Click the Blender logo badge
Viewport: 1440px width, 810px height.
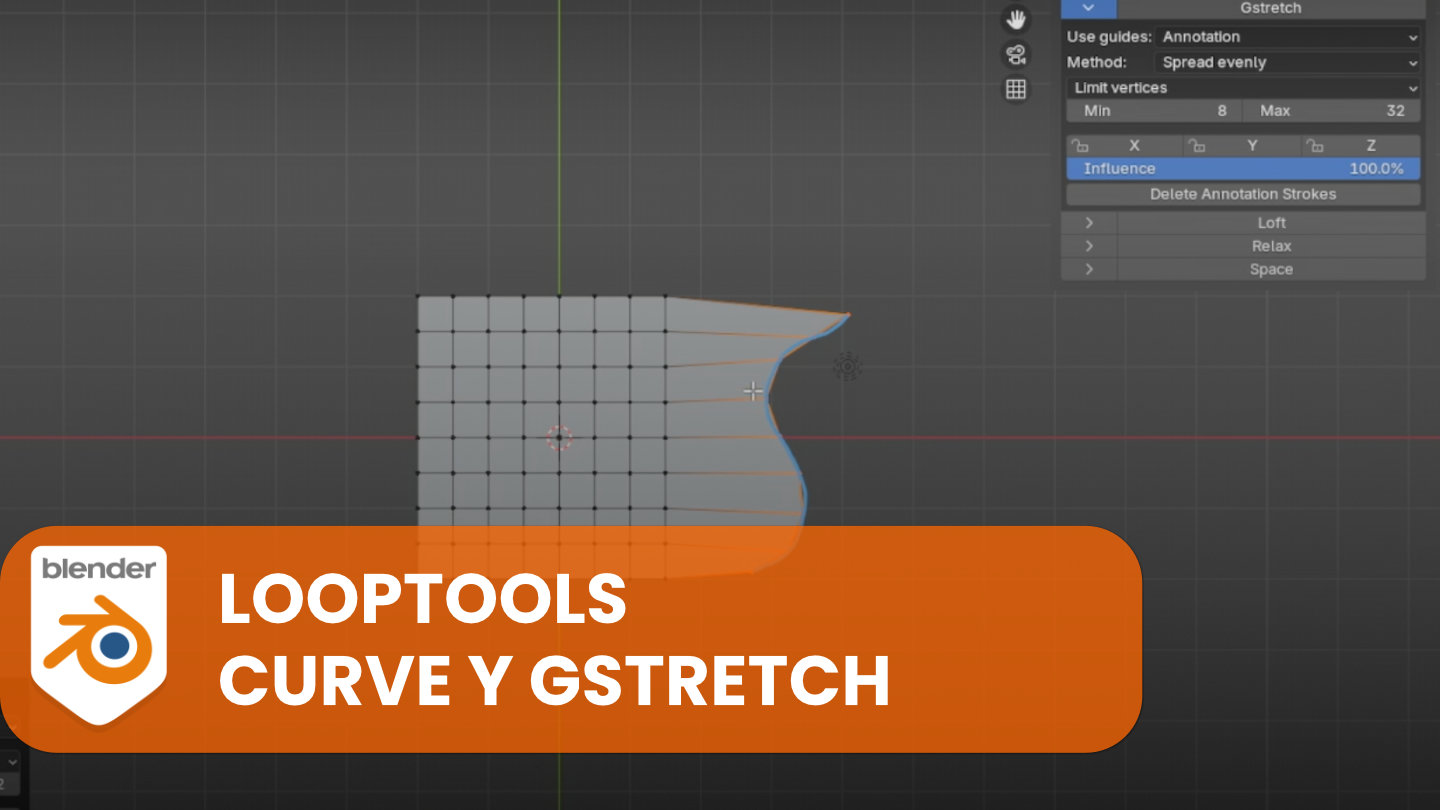[x=98, y=636]
